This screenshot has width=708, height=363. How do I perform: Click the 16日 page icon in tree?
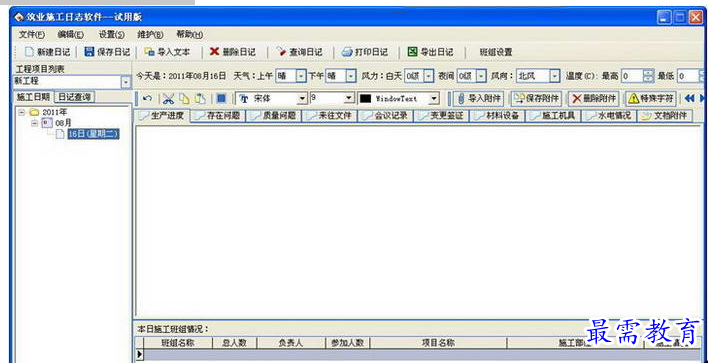point(60,134)
